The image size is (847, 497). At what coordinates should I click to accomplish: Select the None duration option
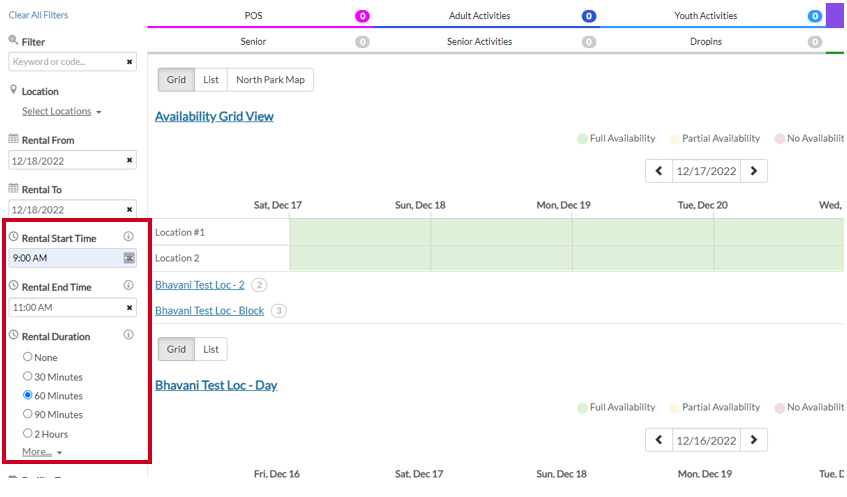[x=28, y=357]
